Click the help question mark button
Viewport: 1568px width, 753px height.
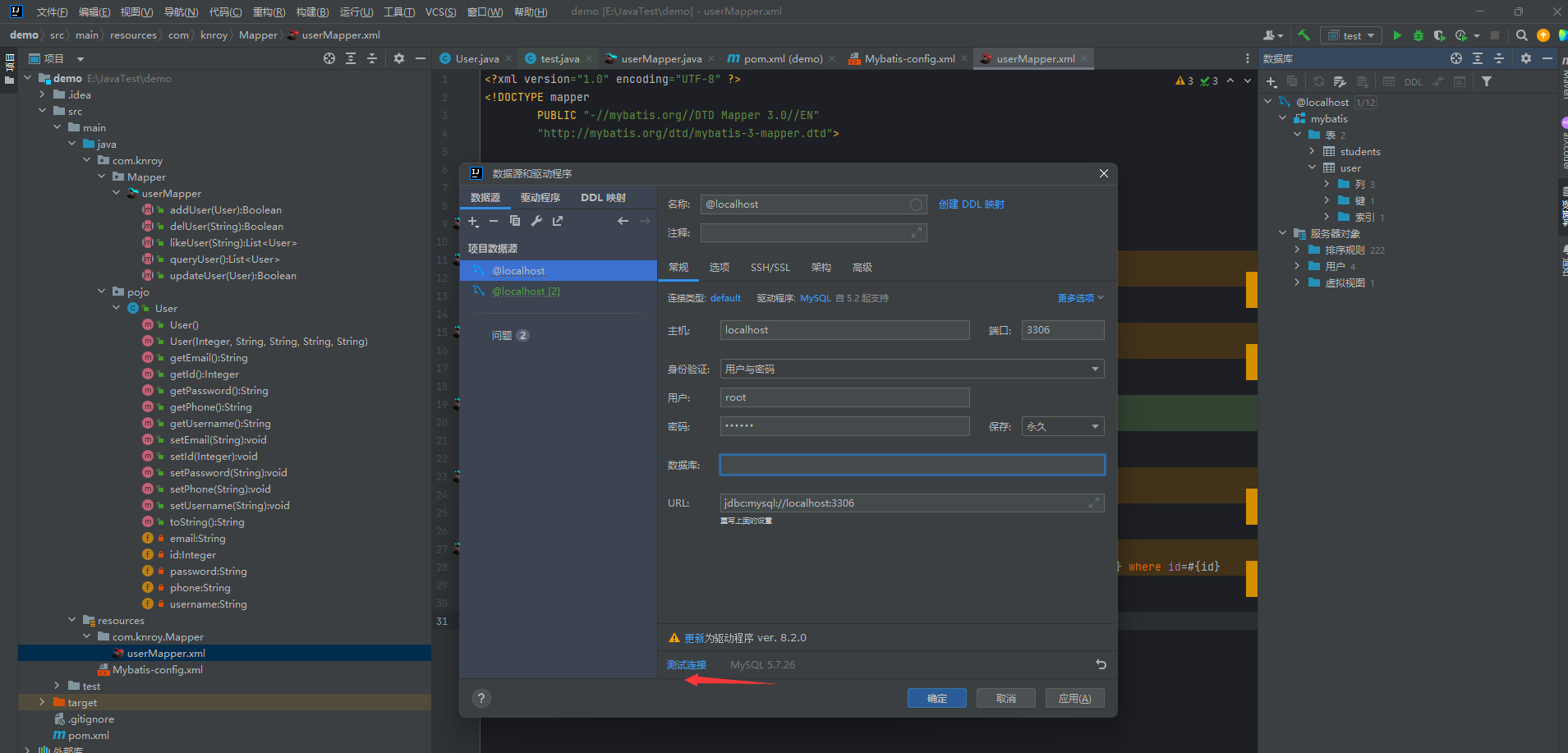[481, 698]
